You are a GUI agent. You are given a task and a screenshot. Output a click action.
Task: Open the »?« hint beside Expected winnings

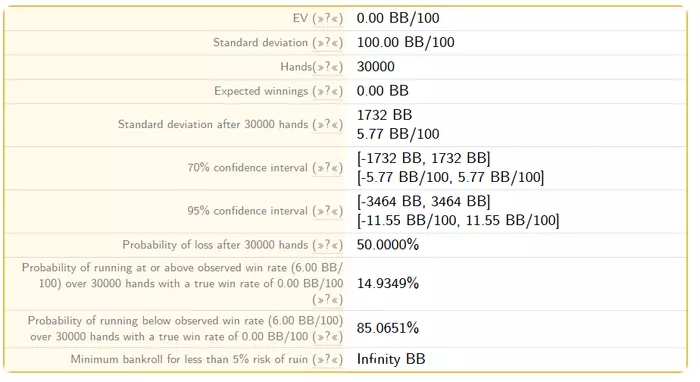coord(328,91)
